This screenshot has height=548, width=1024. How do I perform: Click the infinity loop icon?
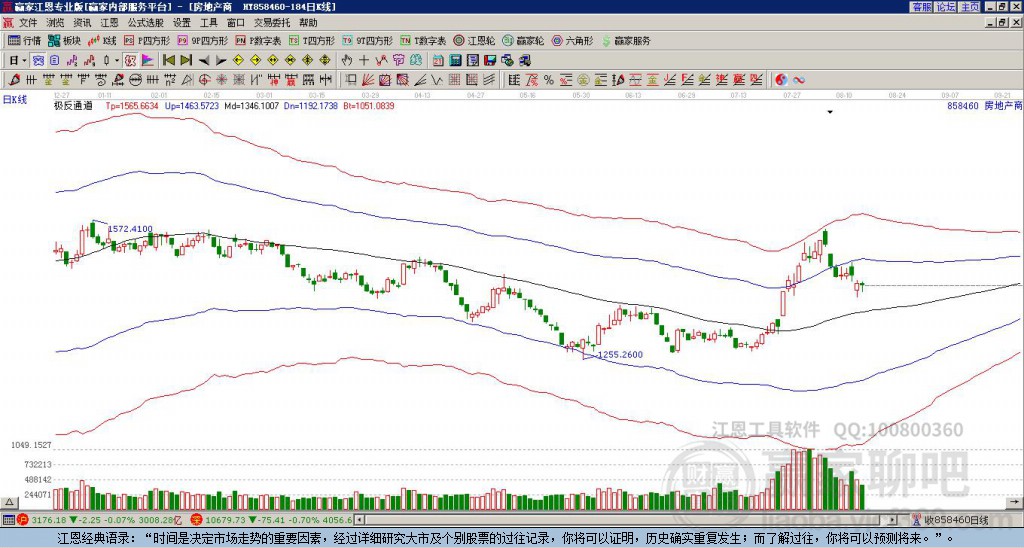coord(799,80)
